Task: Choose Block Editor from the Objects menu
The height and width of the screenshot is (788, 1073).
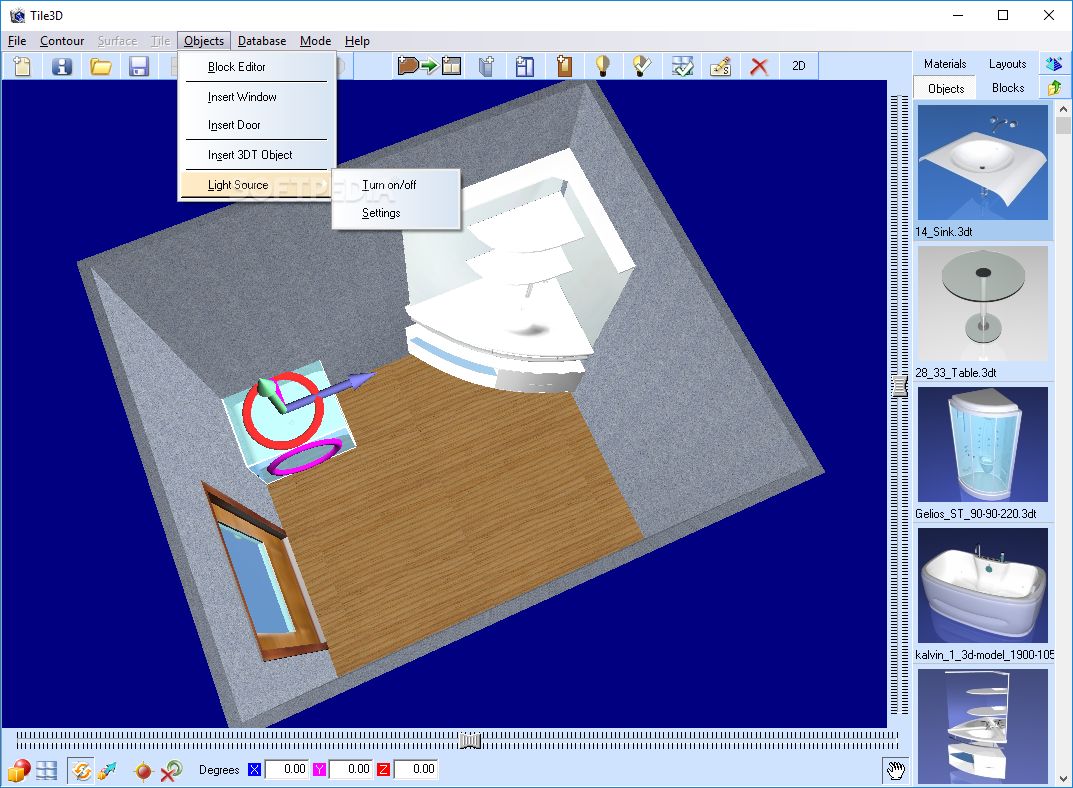Action: 237,67
